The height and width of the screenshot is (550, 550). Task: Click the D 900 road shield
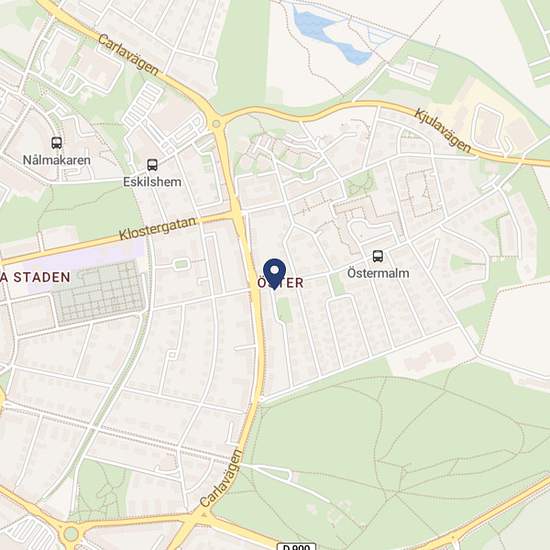(297, 546)
